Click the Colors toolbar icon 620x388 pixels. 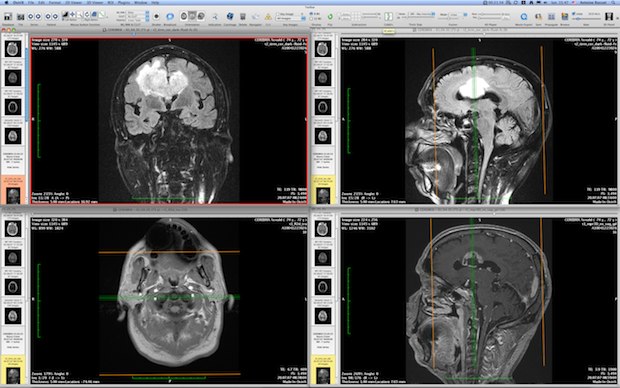click(x=388, y=17)
